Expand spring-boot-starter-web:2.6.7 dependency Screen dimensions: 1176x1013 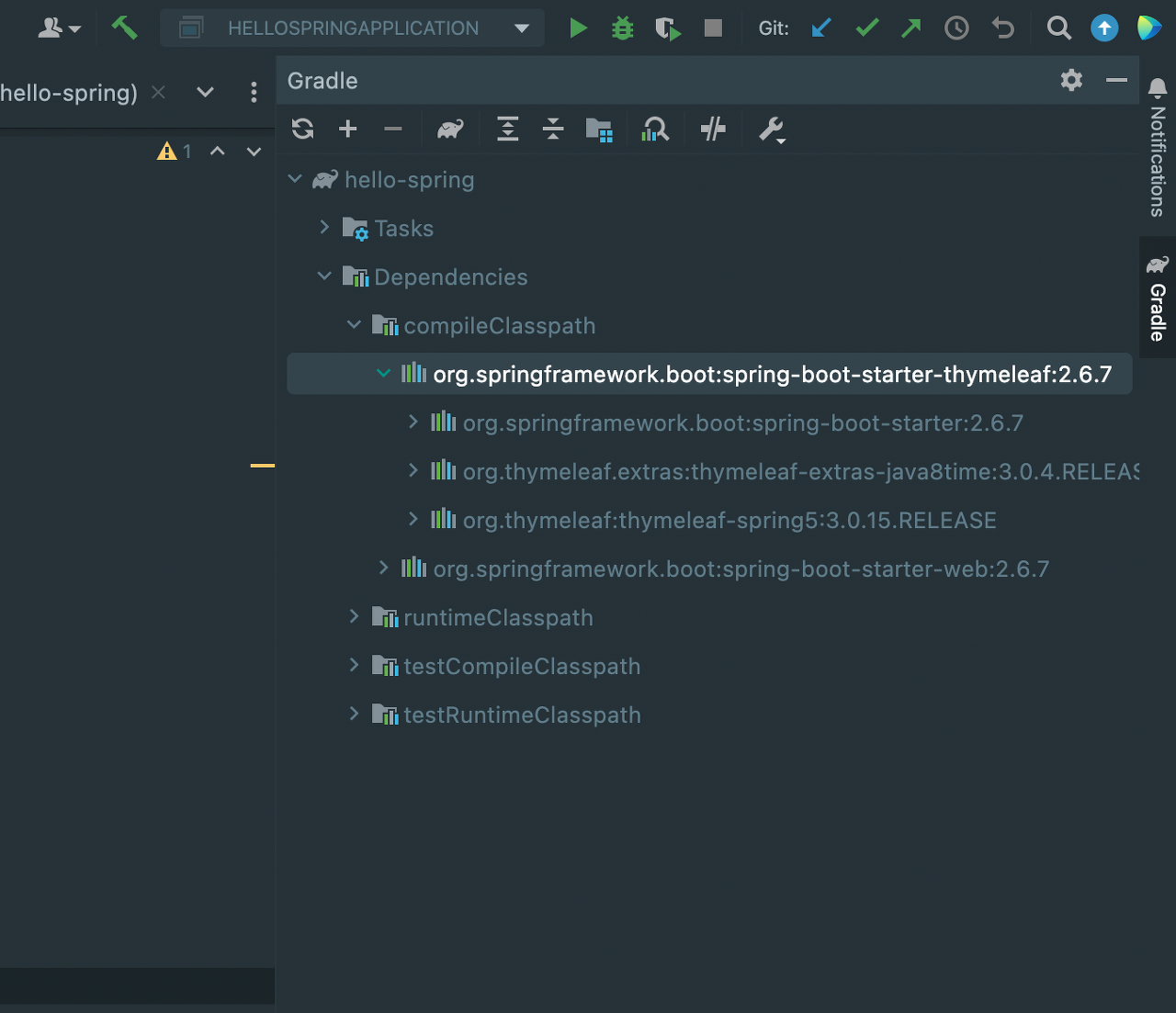click(x=383, y=568)
